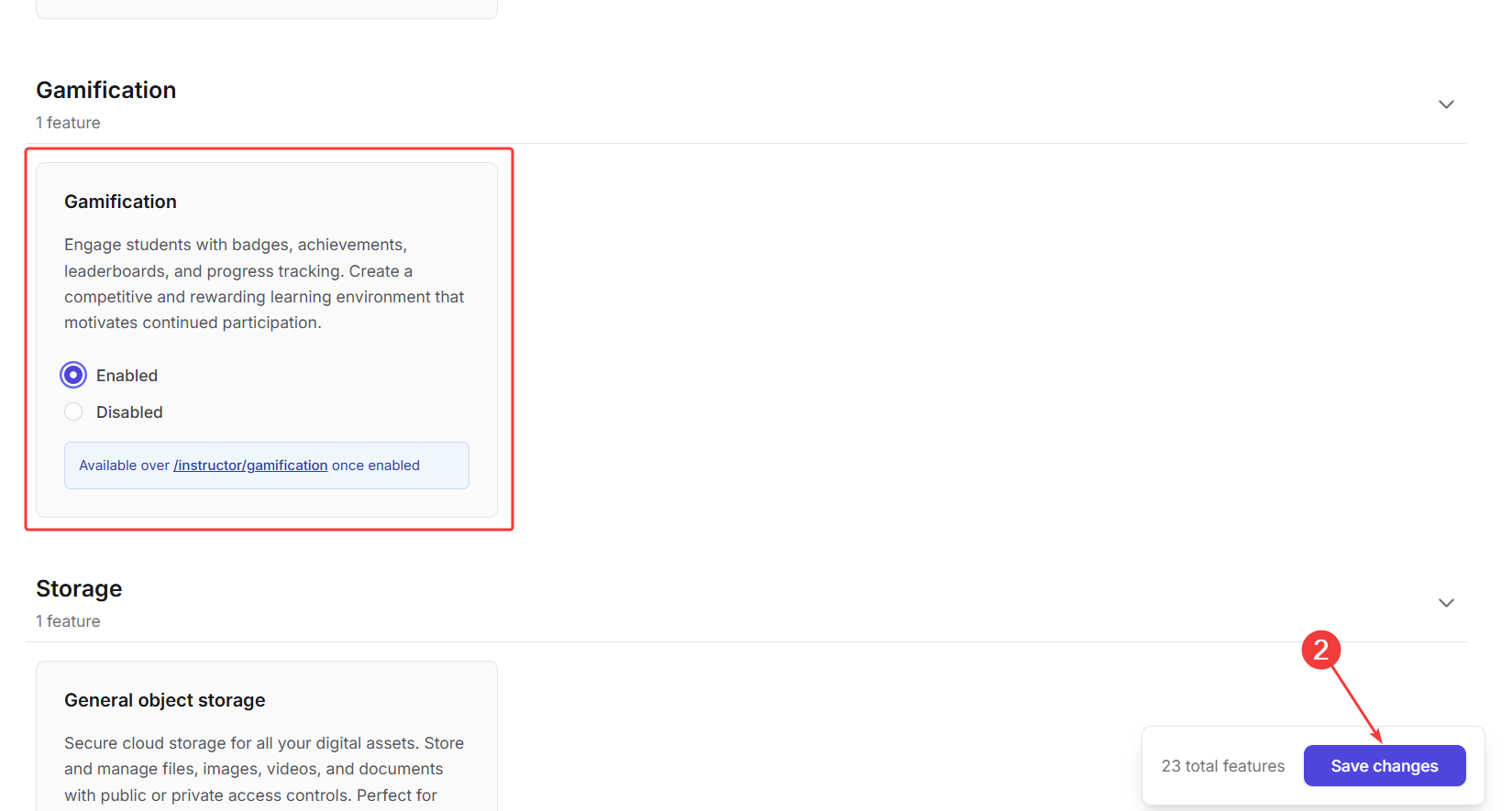The image size is (1512, 811).
Task: Click the large Gamification section heading
Action: (106, 91)
